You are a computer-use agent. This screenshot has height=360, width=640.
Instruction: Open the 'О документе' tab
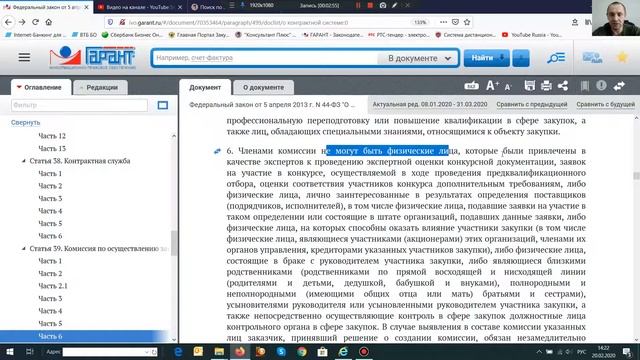coord(263,87)
